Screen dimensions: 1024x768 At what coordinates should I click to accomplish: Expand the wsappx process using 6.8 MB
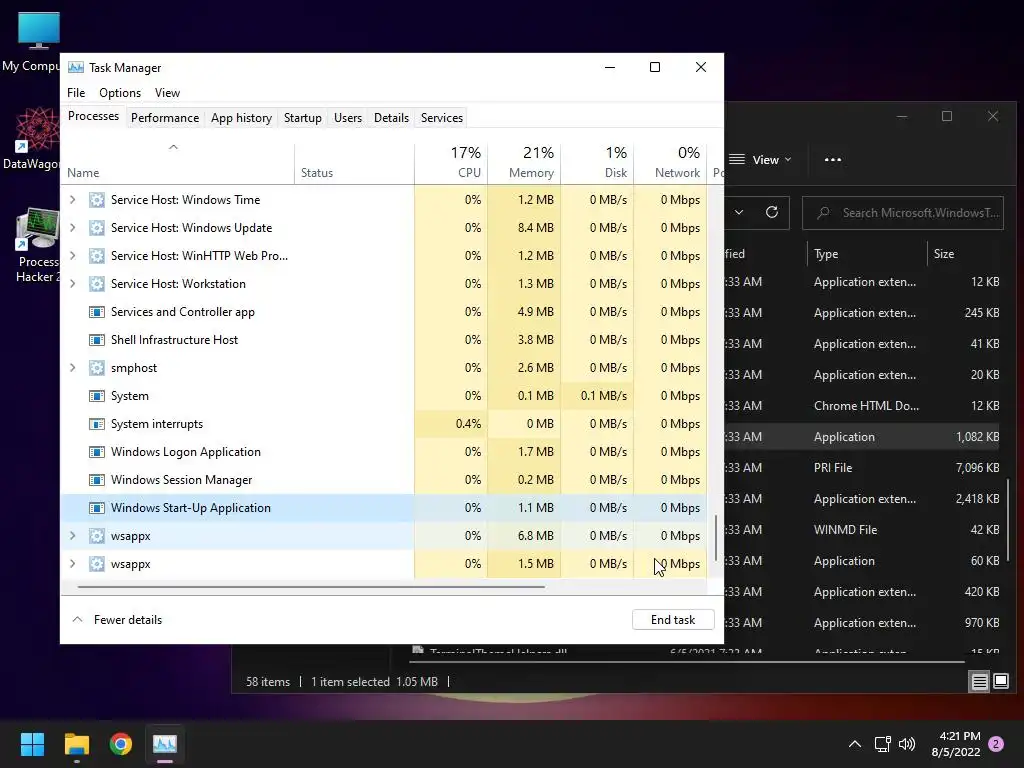(x=72, y=536)
